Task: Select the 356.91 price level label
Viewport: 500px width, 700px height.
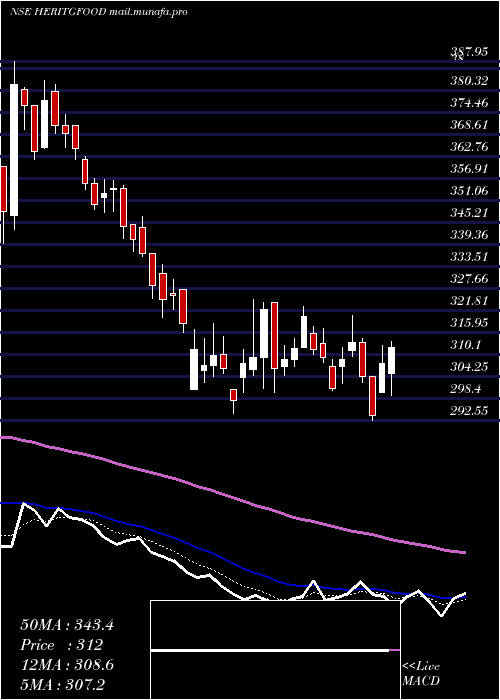Action: point(469,169)
